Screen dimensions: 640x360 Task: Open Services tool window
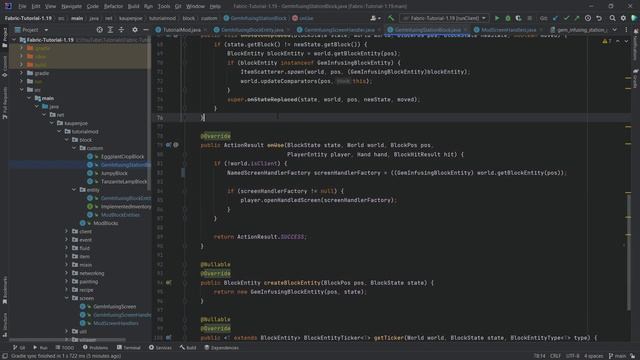160,348
